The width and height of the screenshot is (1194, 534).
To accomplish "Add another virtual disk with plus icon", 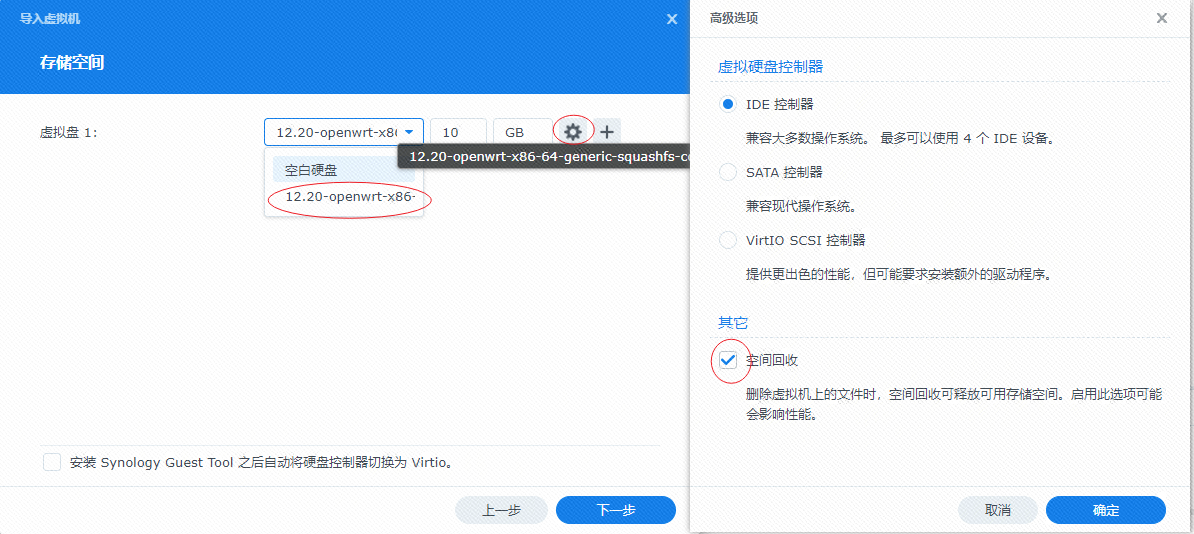I will click(606, 132).
